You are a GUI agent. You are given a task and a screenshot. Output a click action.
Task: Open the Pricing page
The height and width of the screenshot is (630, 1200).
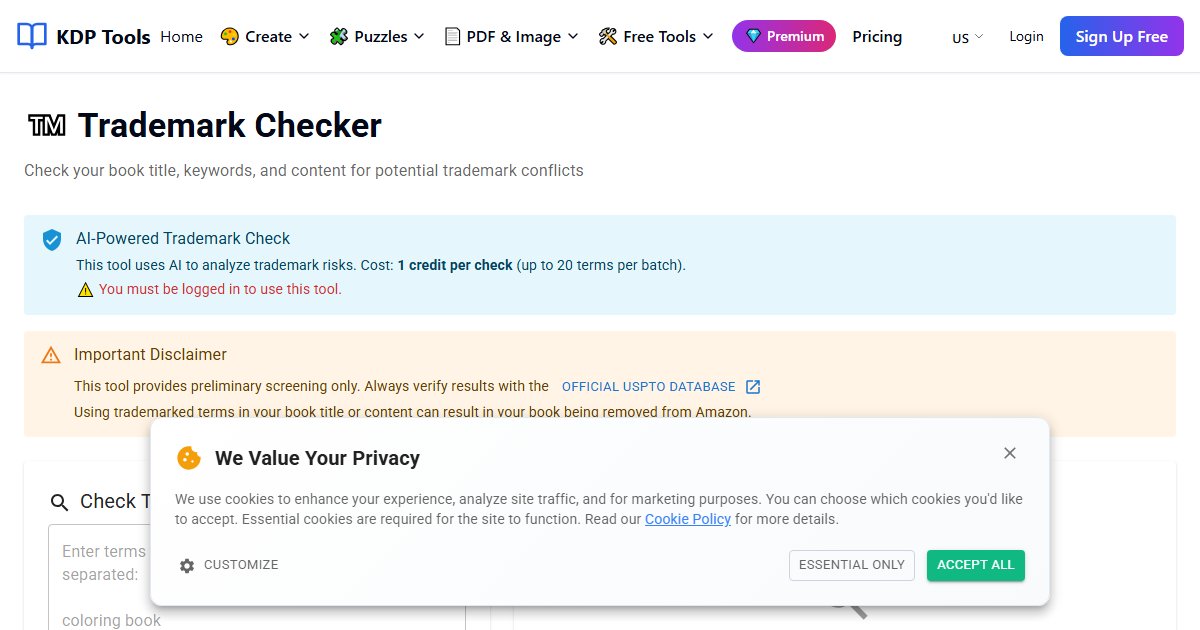pos(877,37)
